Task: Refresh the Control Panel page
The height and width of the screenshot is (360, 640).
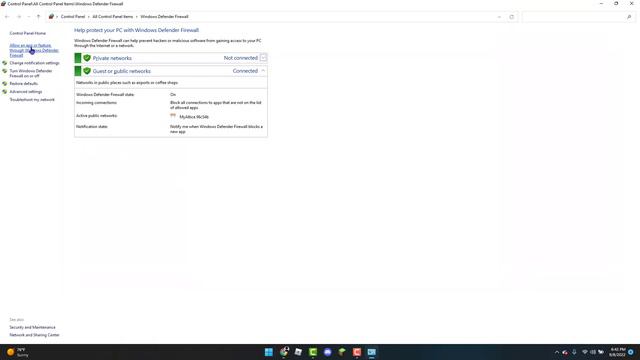Action: [x=511, y=17]
